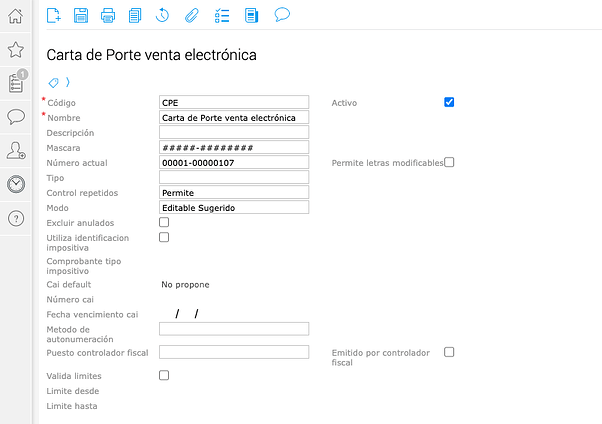Focus the empty Descripción field
602x424 pixels.
tap(234, 132)
